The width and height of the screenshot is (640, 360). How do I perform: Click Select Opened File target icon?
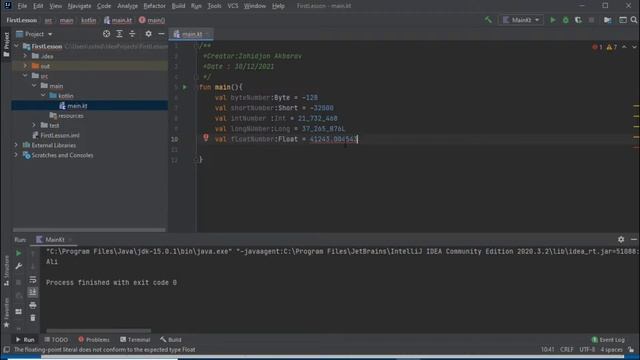pos(106,34)
